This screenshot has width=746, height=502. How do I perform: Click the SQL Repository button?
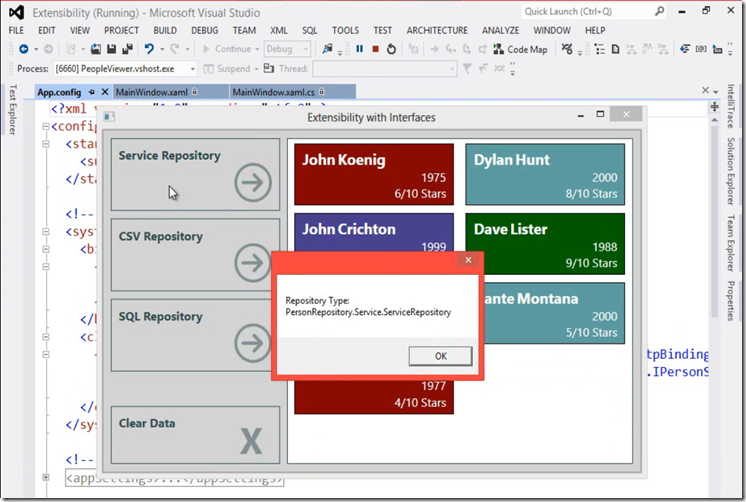tap(195, 335)
